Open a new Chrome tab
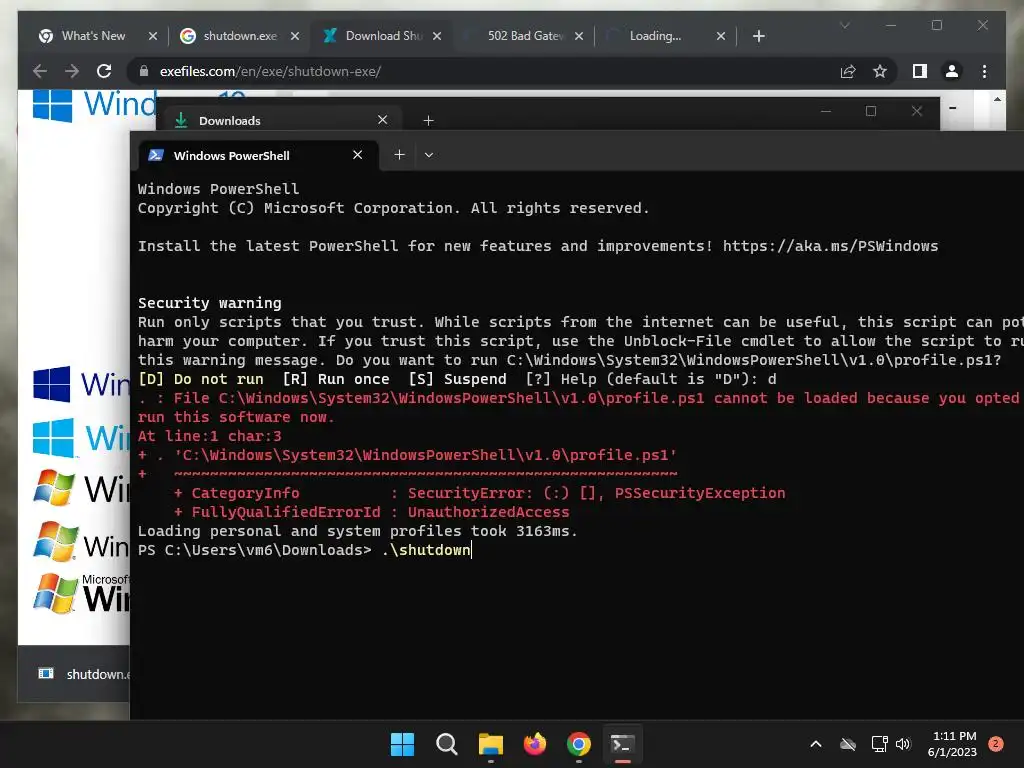Screen dimensions: 1024x768 758,36
